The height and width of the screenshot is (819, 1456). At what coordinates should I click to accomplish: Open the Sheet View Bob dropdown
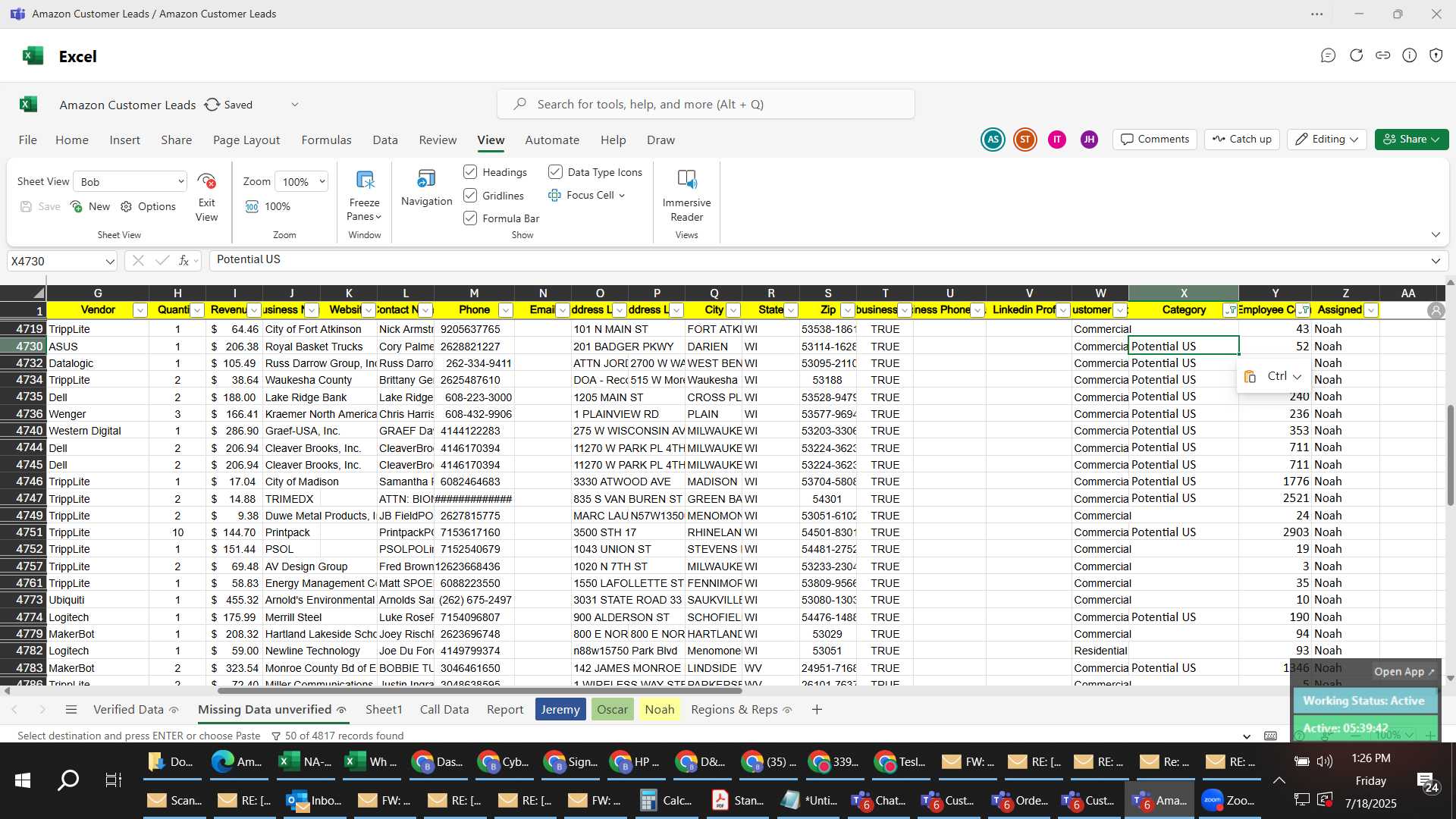(130, 181)
